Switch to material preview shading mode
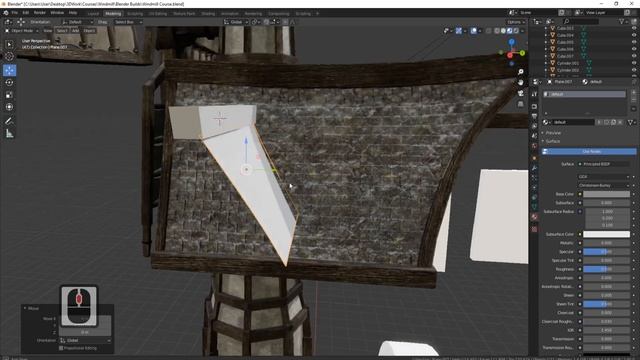 point(509,31)
